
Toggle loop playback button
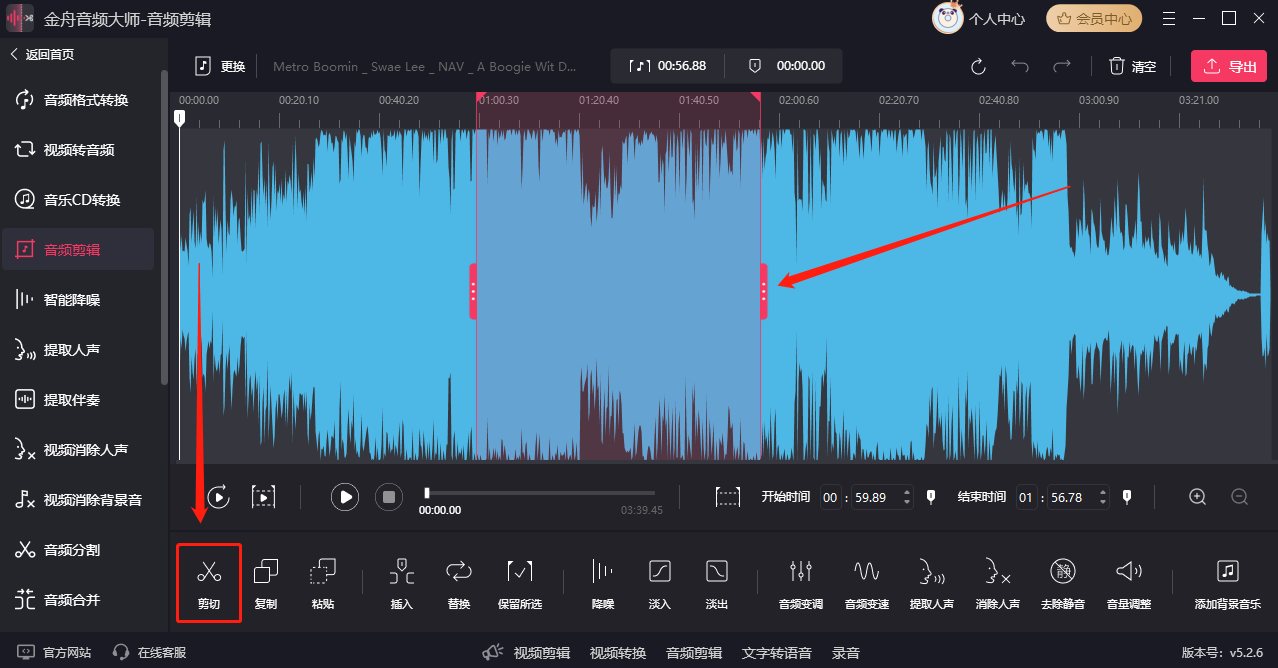click(x=219, y=497)
